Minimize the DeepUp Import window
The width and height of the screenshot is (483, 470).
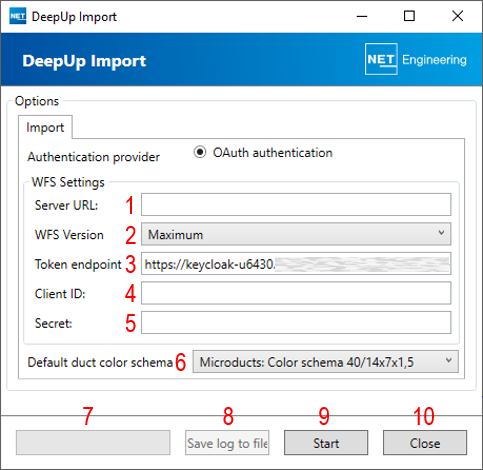pos(362,16)
